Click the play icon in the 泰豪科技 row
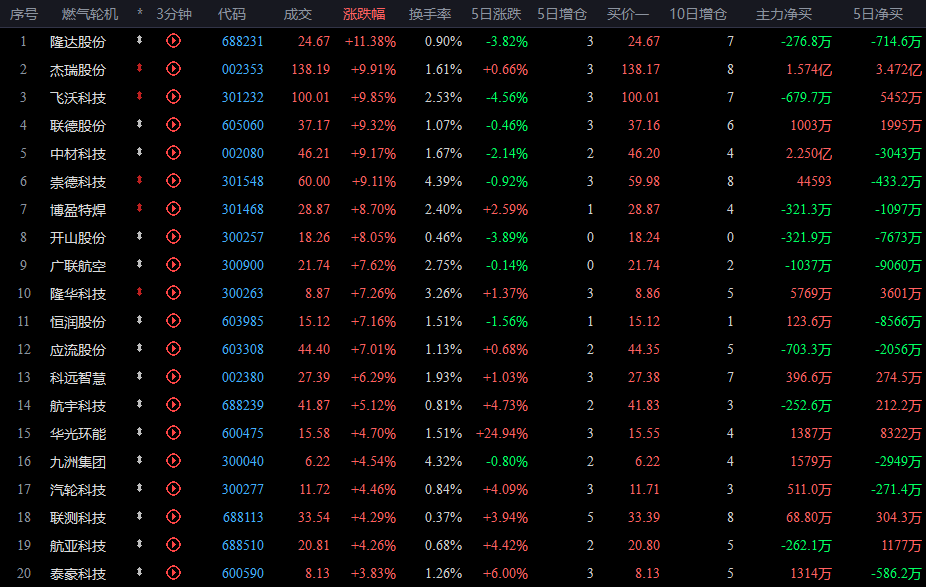The image size is (926, 587). pyautogui.click(x=173, y=572)
